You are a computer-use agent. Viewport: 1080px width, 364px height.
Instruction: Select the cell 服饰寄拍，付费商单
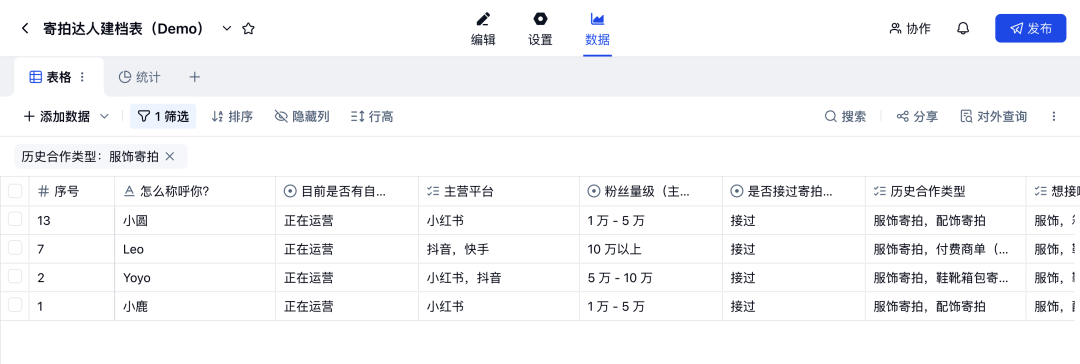tap(946, 249)
